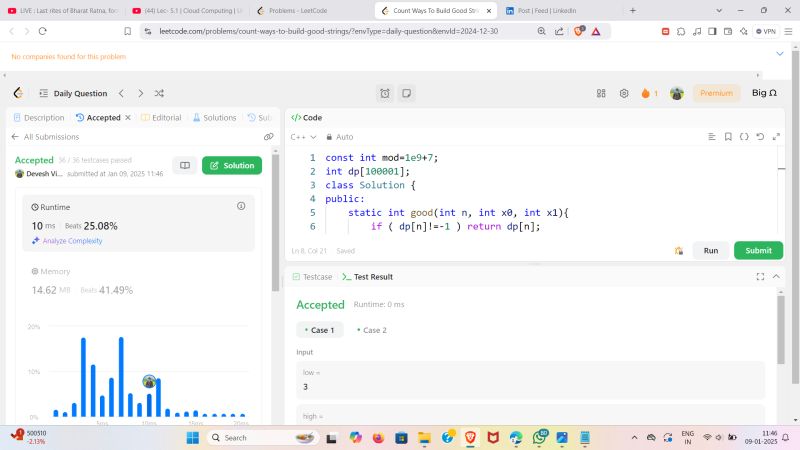
Task: Open the notes book icon beside Solution
Action: click(185, 165)
